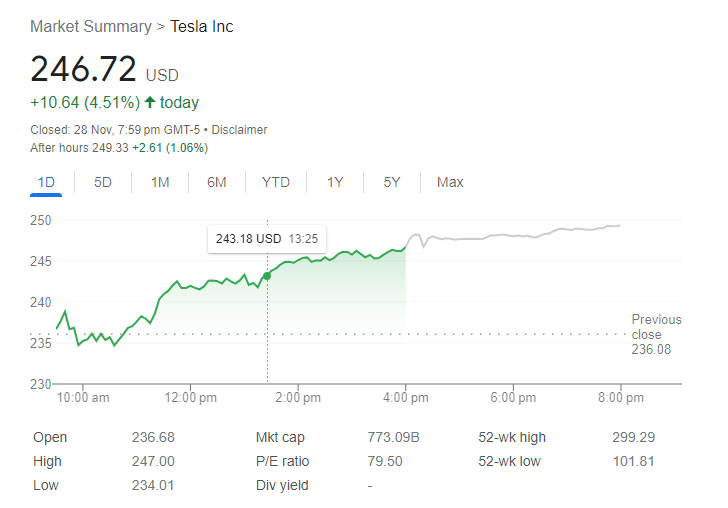Click the green up arrow icon
728x508 pixels.
[x=150, y=102]
